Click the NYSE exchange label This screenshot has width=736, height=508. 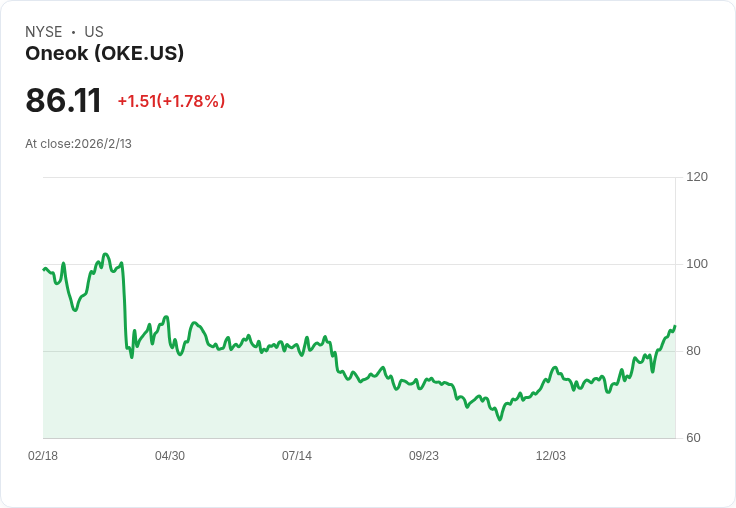click(44, 32)
